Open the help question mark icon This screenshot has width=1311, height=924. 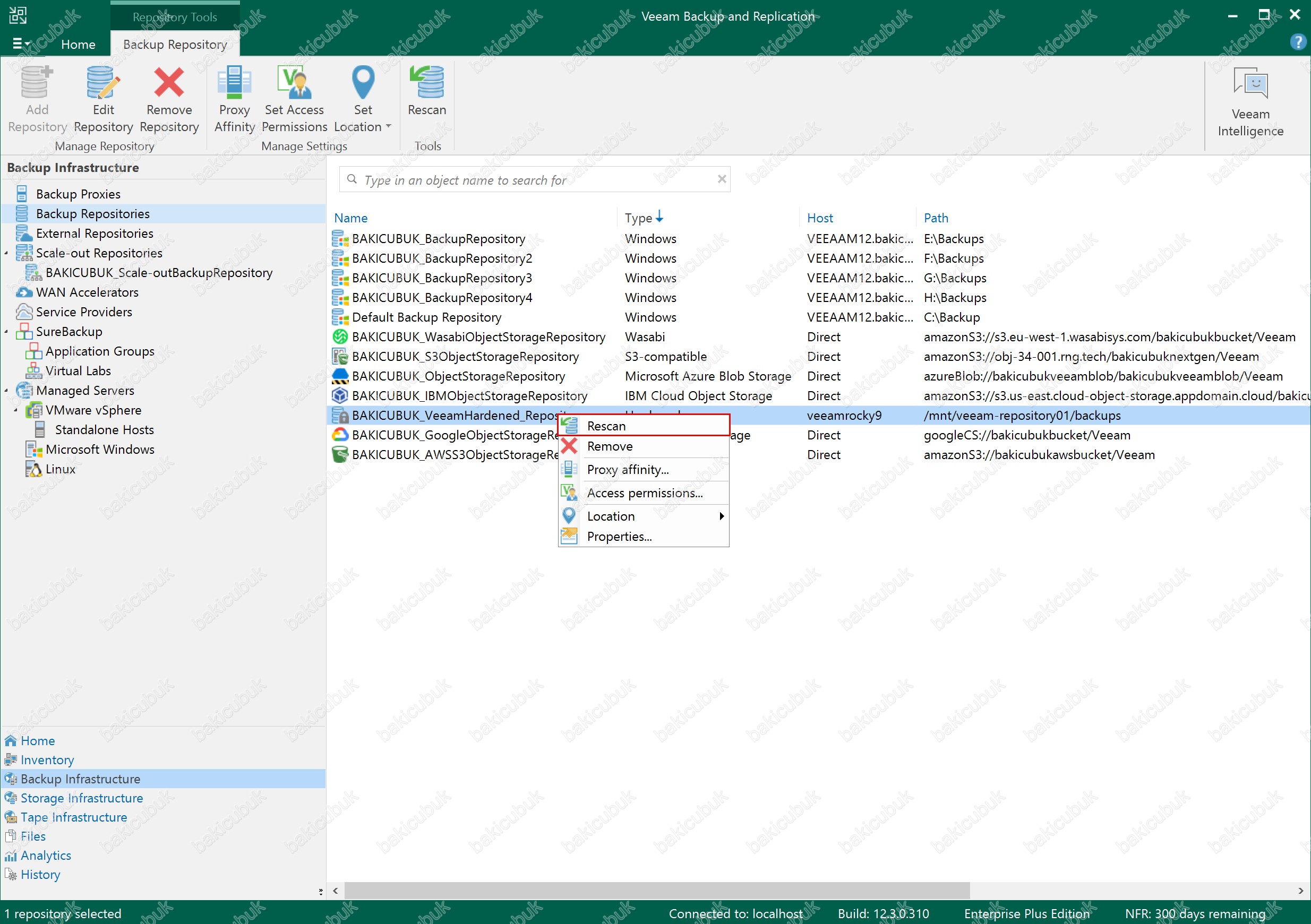tap(1297, 42)
